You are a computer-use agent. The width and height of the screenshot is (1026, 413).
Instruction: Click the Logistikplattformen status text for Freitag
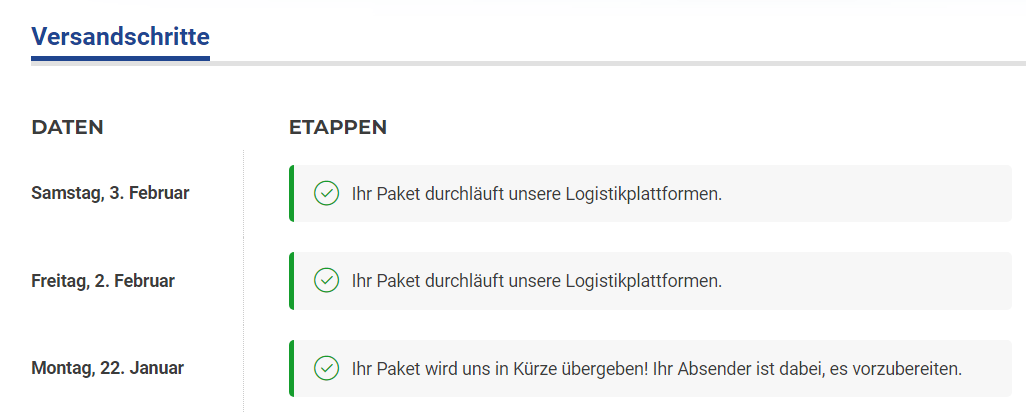[536, 281]
